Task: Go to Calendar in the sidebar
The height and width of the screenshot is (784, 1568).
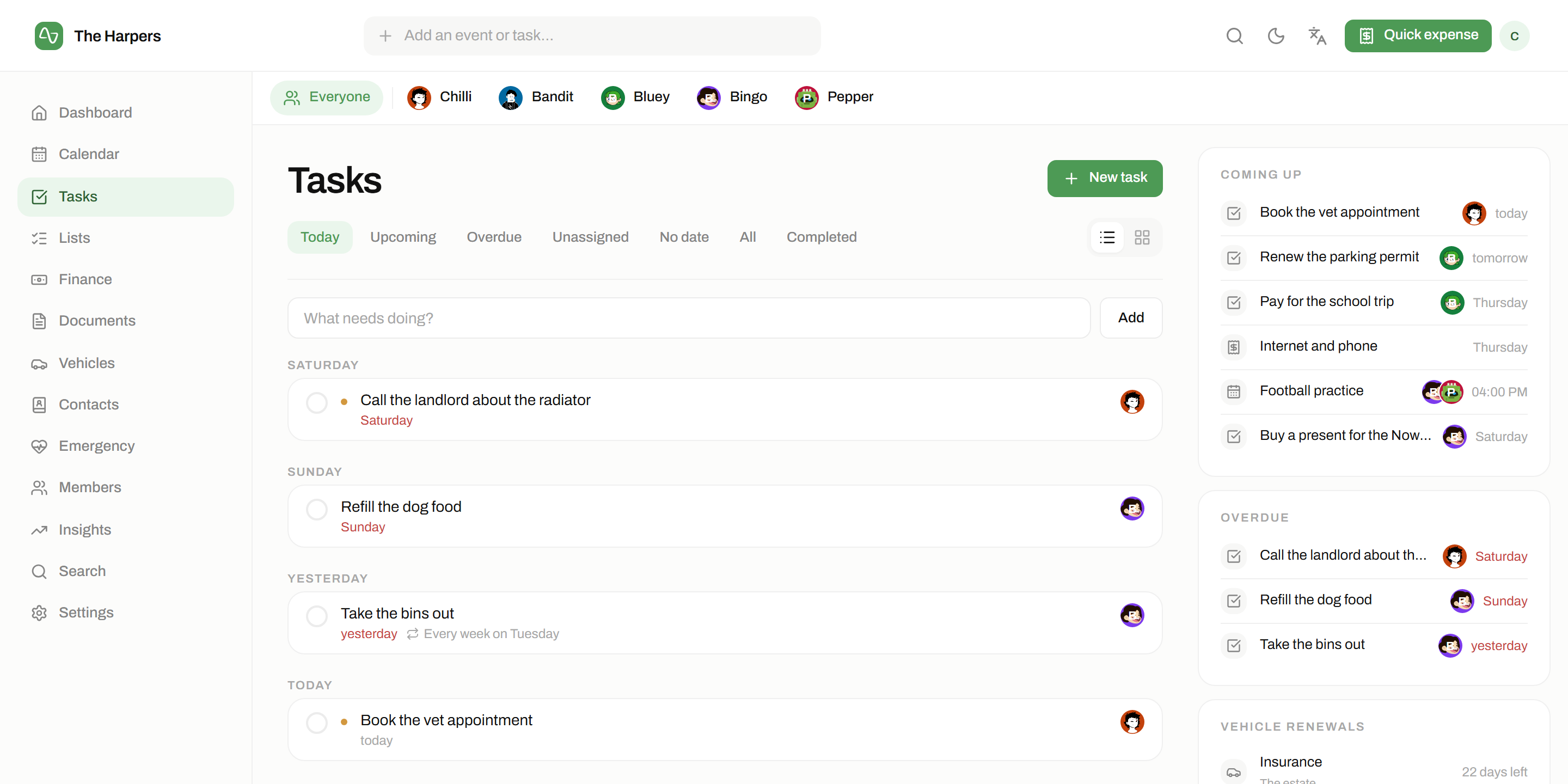Action: (125, 154)
